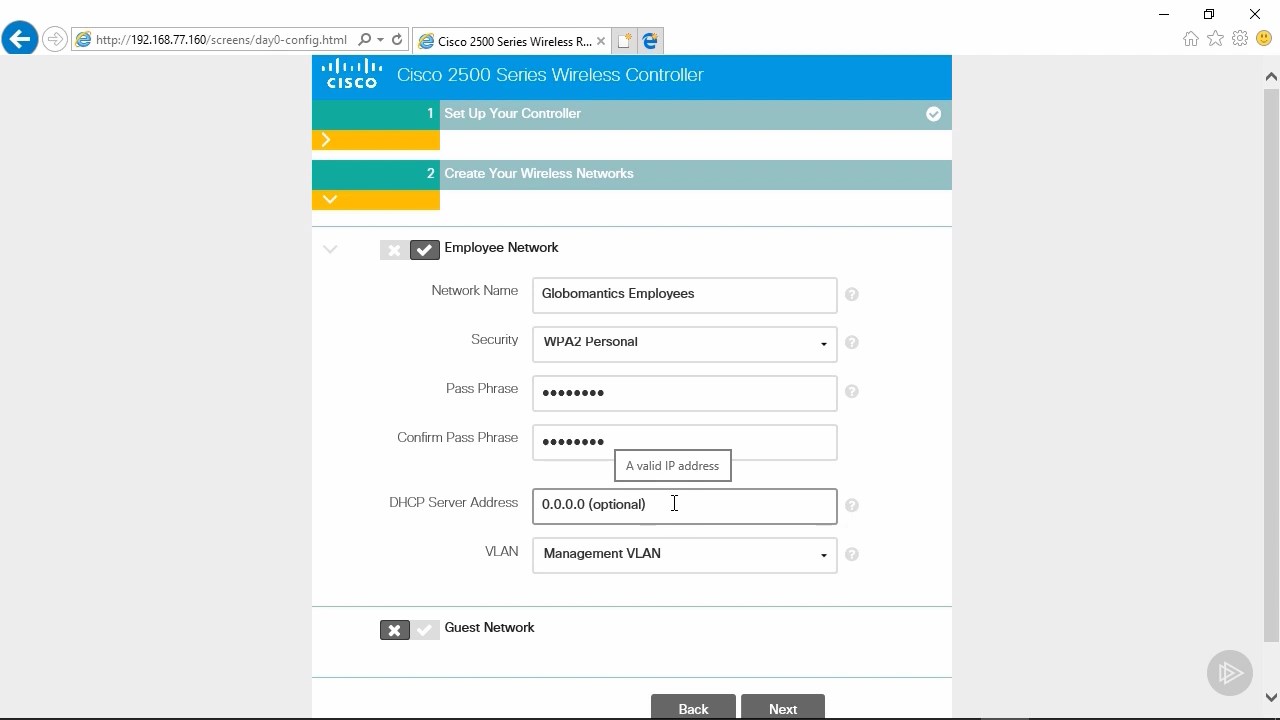Enable Guest Network with the check toggle
Image resolution: width=1280 pixels, height=720 pixels.
click(x=425, y=630)
